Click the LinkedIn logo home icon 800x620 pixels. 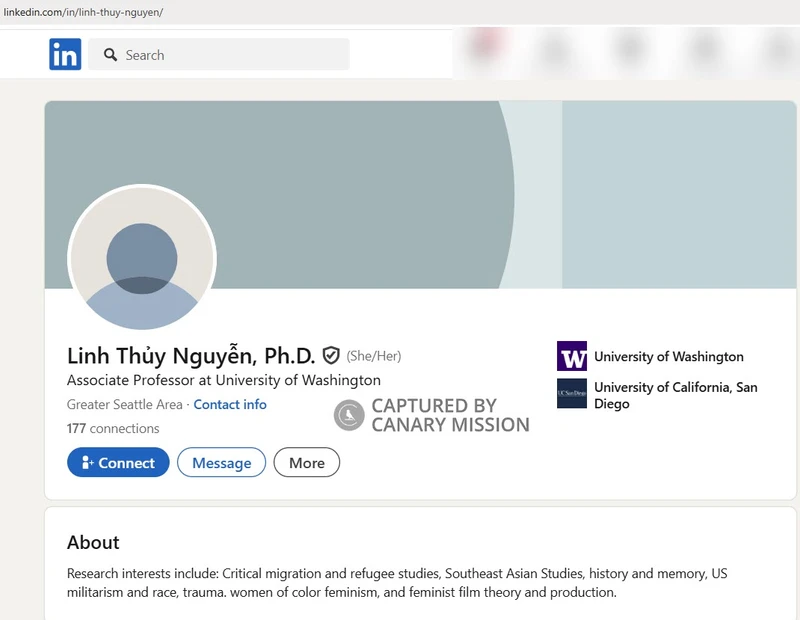pos(65,55)
